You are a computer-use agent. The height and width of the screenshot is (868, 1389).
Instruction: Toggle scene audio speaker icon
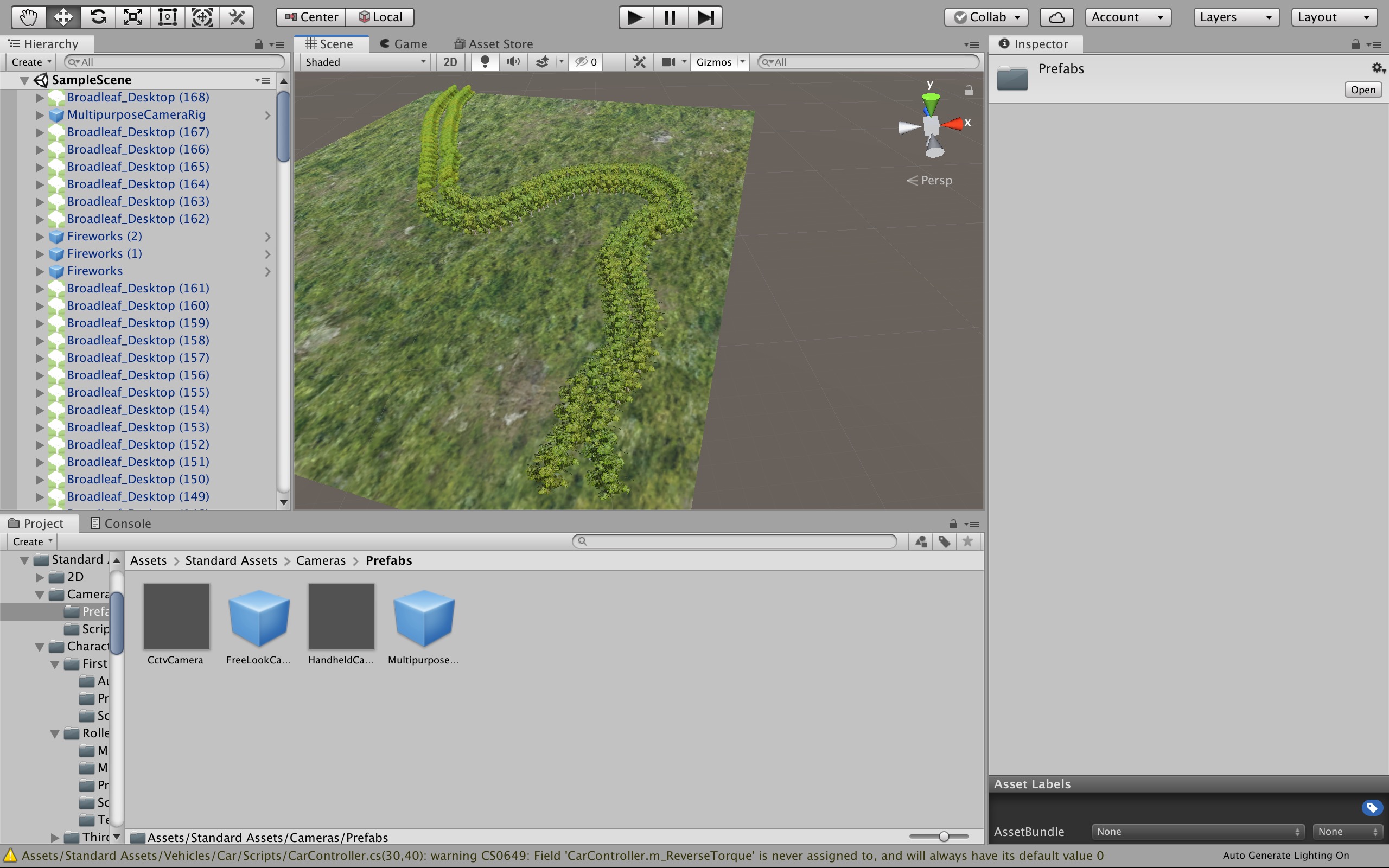pyautogui.click(x=513, y=61)
